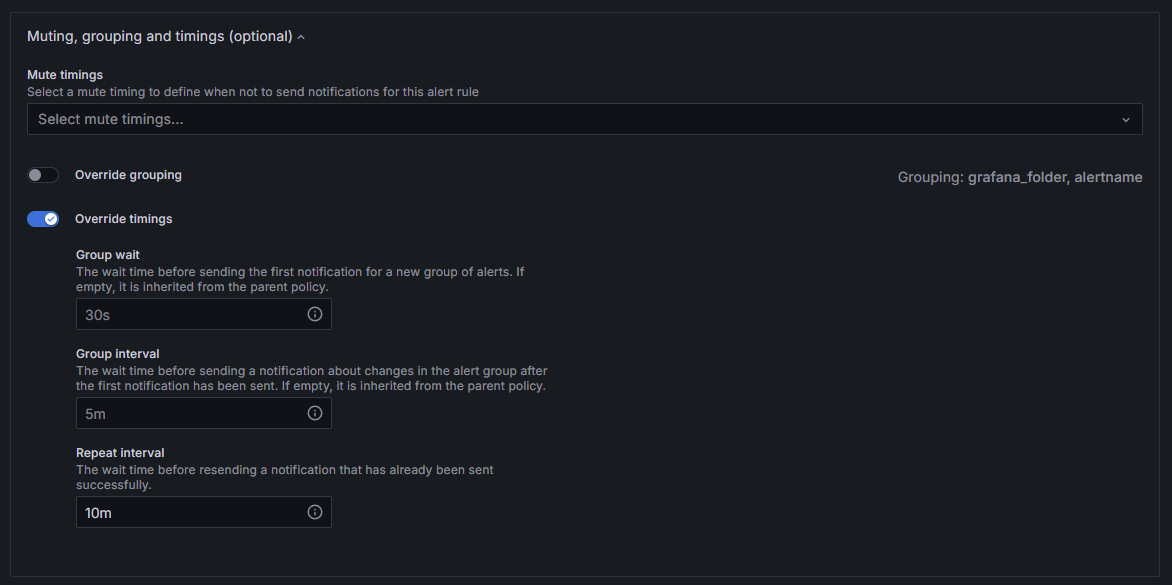The height and width of the screenshot is (585, 1172).
Task: Click the Override grouping label text
Action: 128,175
